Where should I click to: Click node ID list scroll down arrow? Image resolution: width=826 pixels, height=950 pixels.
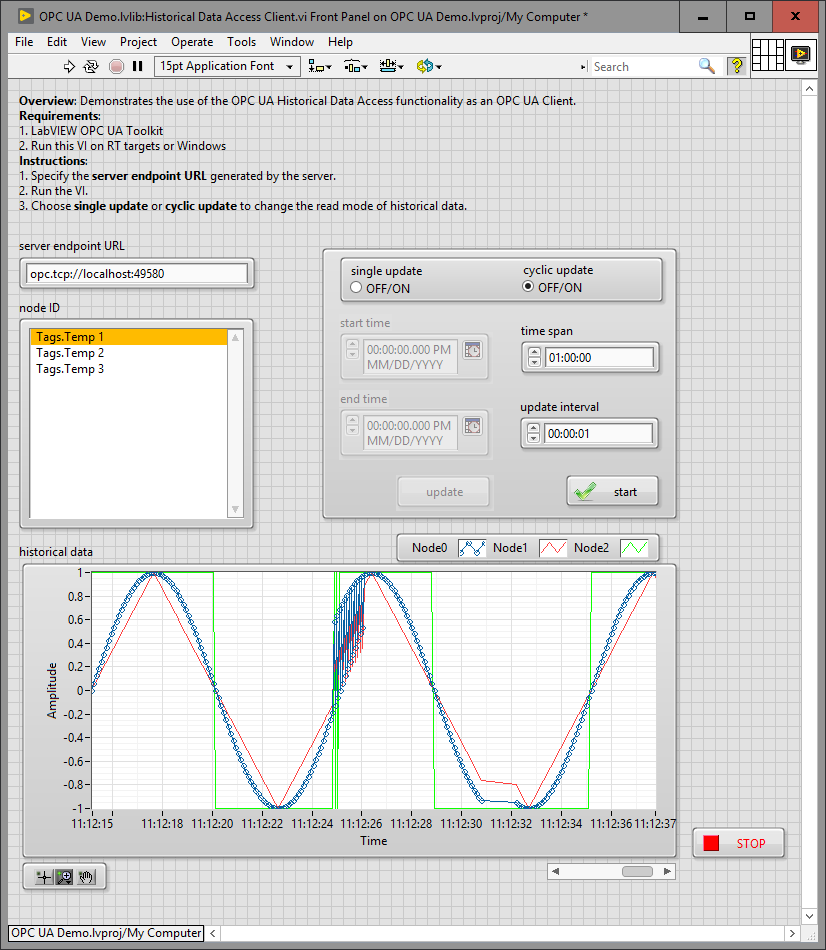(x=235, y=510)
